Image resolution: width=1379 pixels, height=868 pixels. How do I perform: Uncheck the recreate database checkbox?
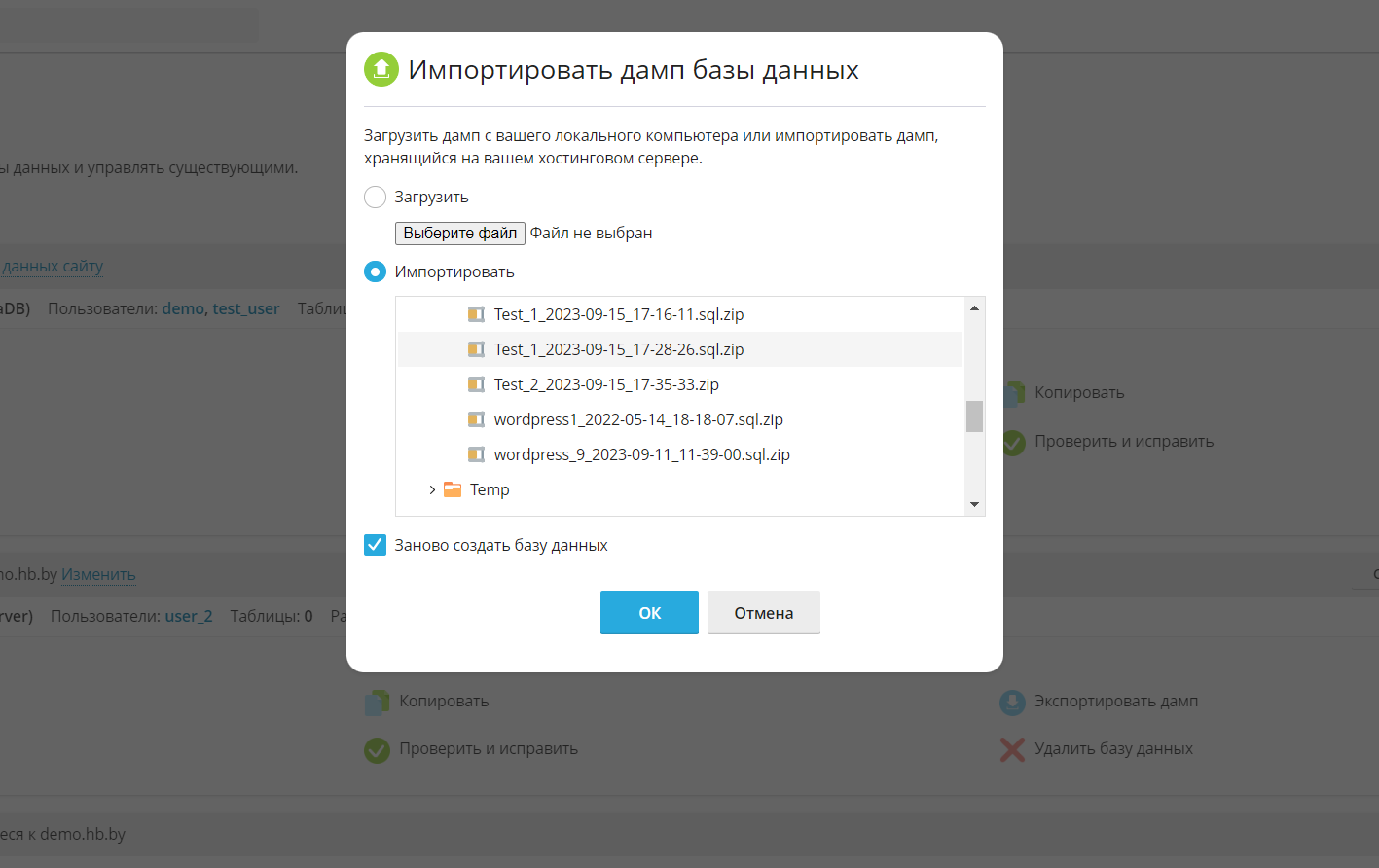[375, 545]
